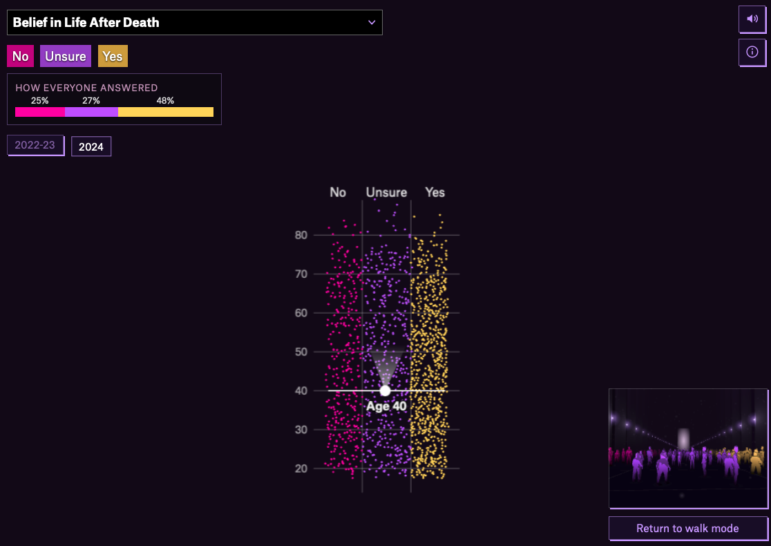This screenshot has height=546, width=771.
Task: Click the yellow 48% bar segment
Action: 166,112
